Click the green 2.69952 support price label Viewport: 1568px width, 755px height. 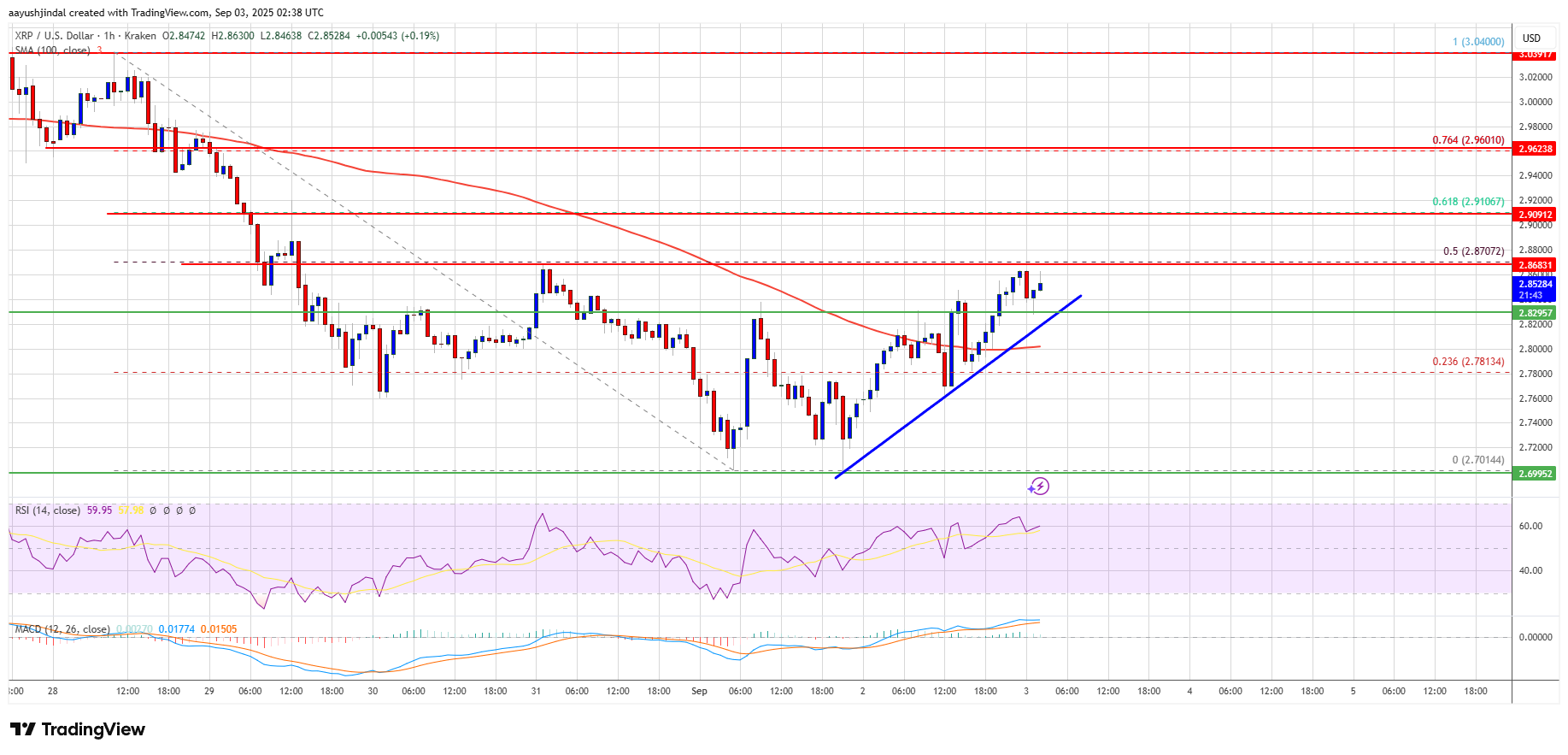tap(1535, 474)
